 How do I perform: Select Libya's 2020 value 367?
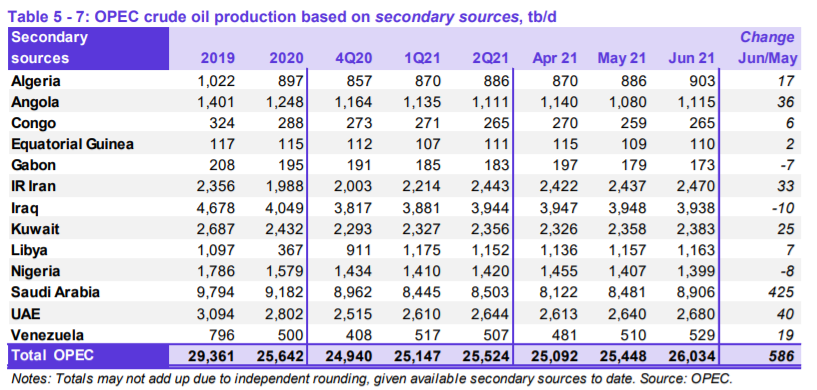tap(291, 250)
